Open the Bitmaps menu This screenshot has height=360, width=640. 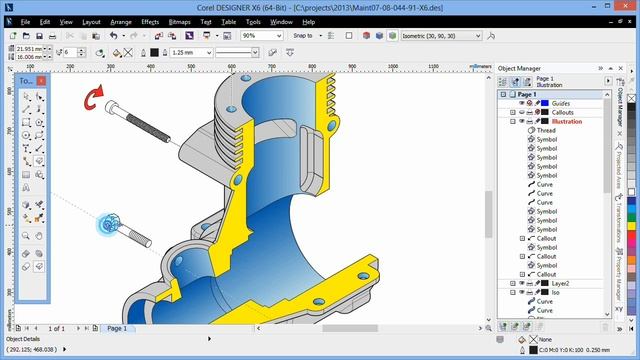[180, 22]
